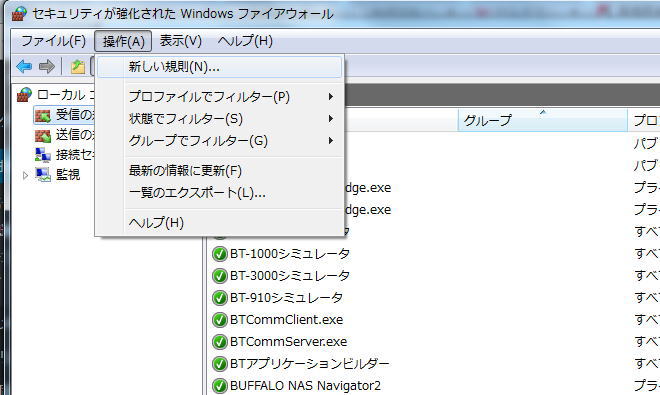Choose ヘルプ(H) in the dropdown menu
The width and height of the screenshot is (660, 395).
tap(219, 222)
